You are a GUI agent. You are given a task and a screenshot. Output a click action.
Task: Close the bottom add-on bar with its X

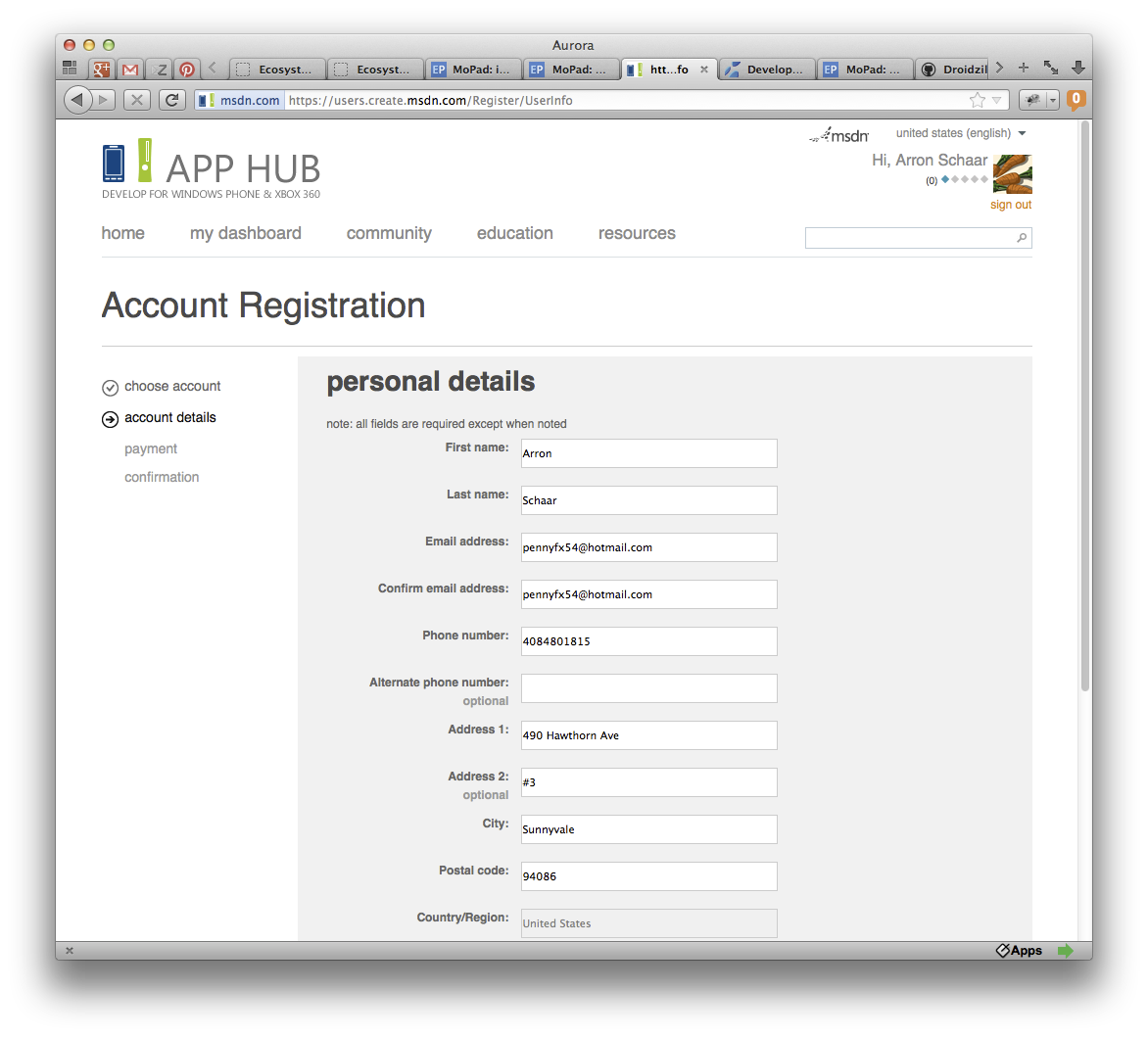point(70,951)
